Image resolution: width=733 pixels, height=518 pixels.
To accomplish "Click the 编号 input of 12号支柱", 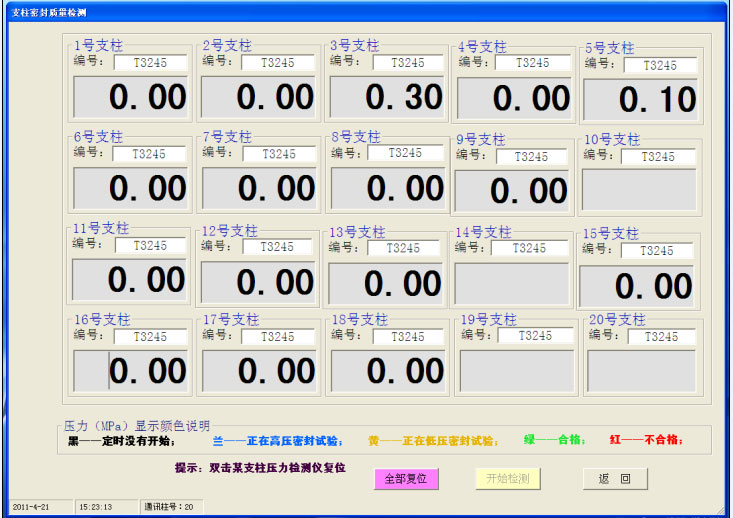I will [277, 247].
